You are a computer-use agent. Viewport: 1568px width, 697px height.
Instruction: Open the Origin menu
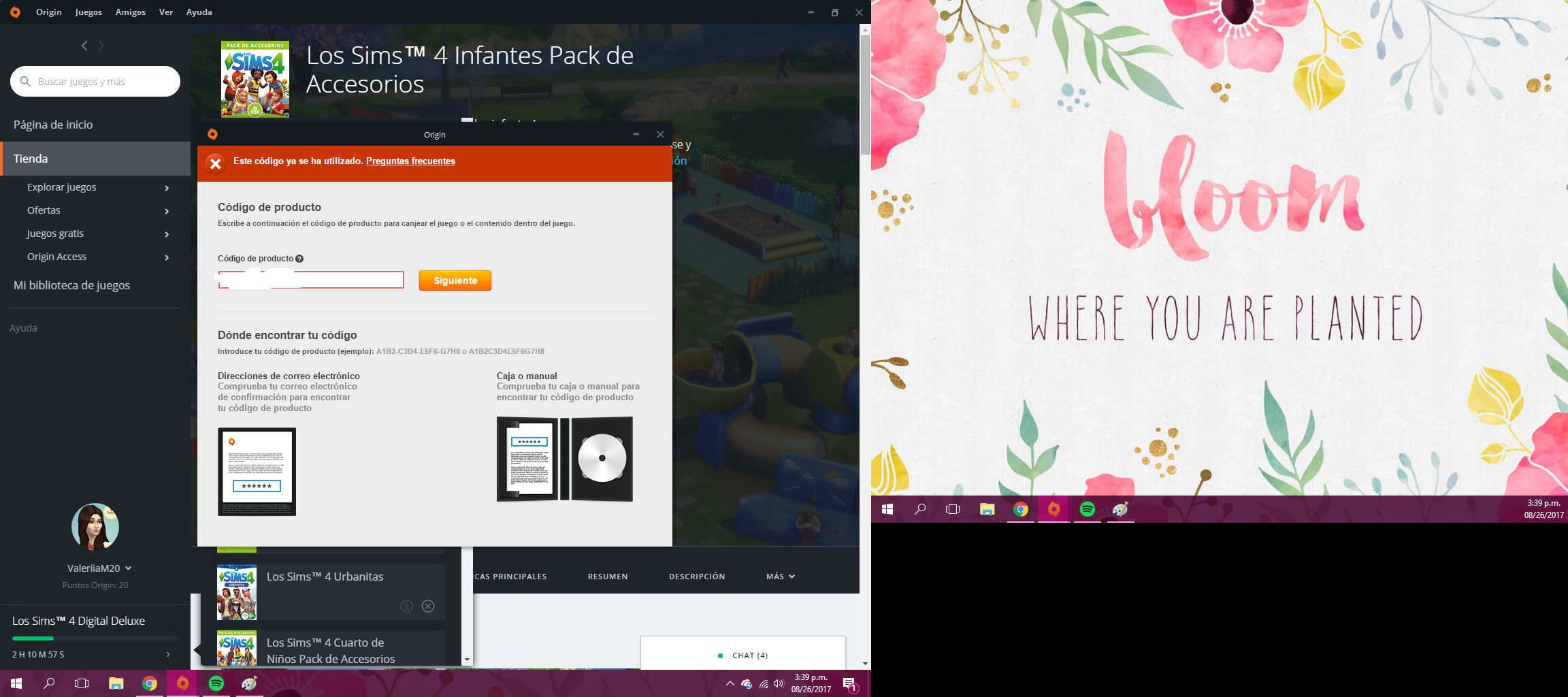click(x=49, y=12)
